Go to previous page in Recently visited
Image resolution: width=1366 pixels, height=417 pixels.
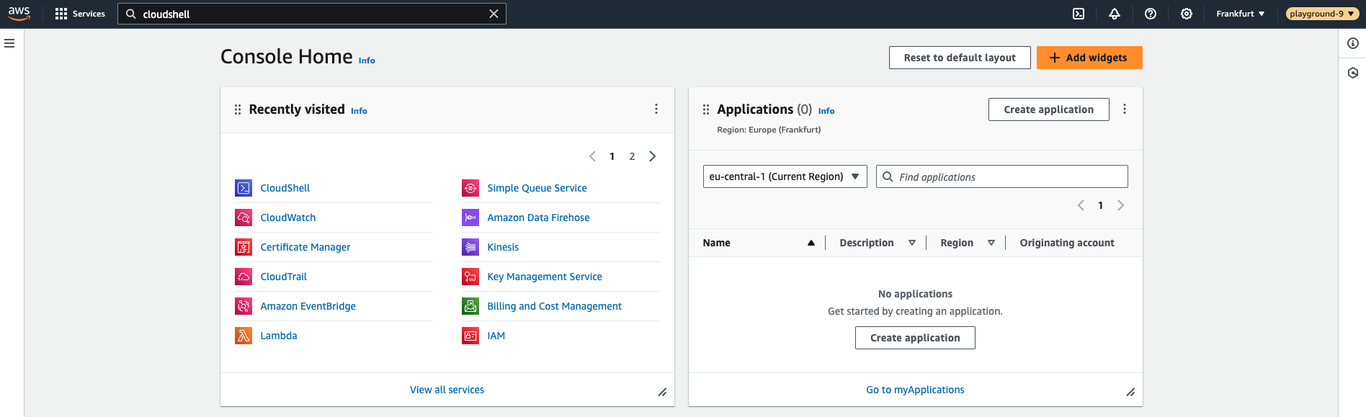592,156
